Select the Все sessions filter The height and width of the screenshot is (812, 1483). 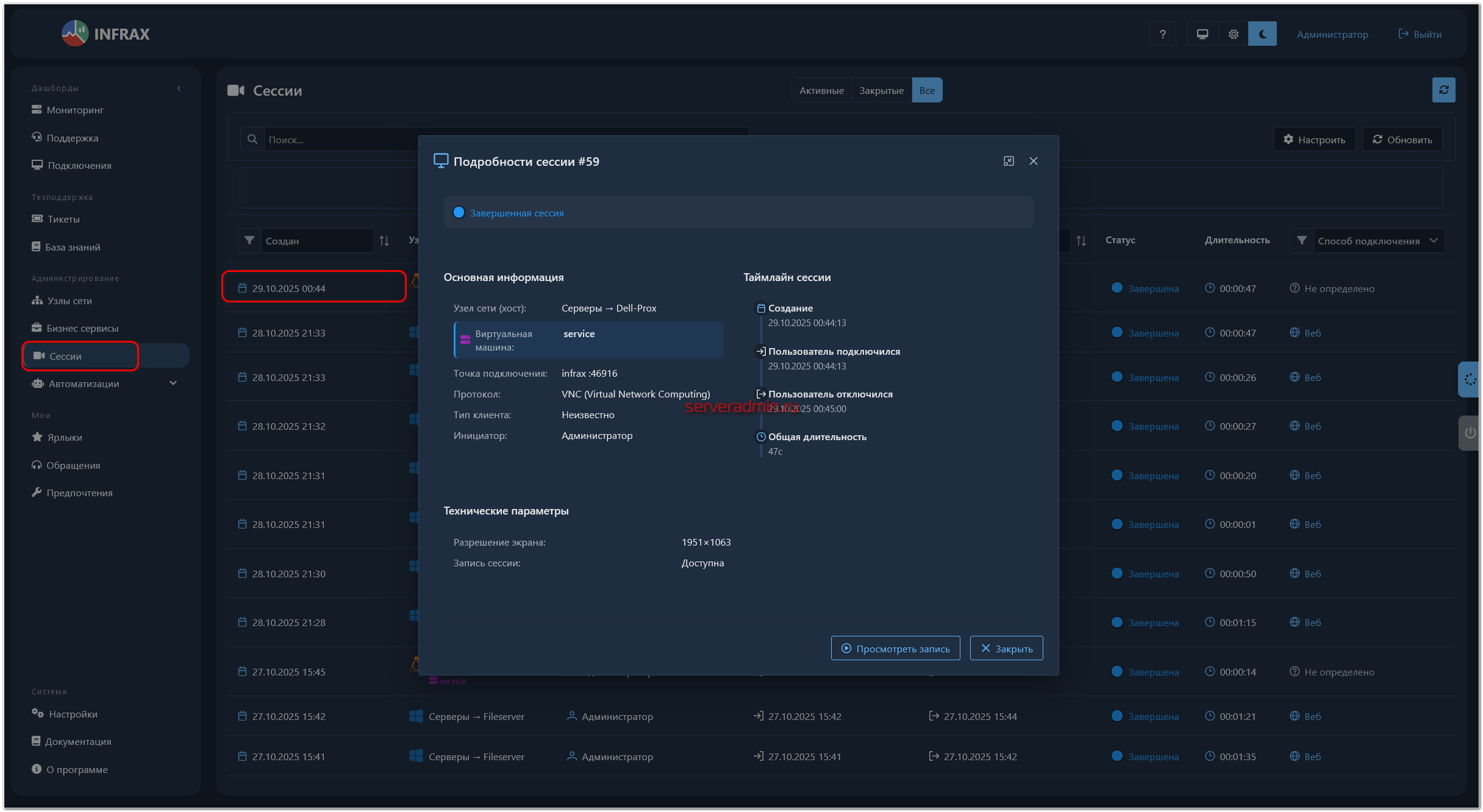pyautogui.click(x=927, y=90)
